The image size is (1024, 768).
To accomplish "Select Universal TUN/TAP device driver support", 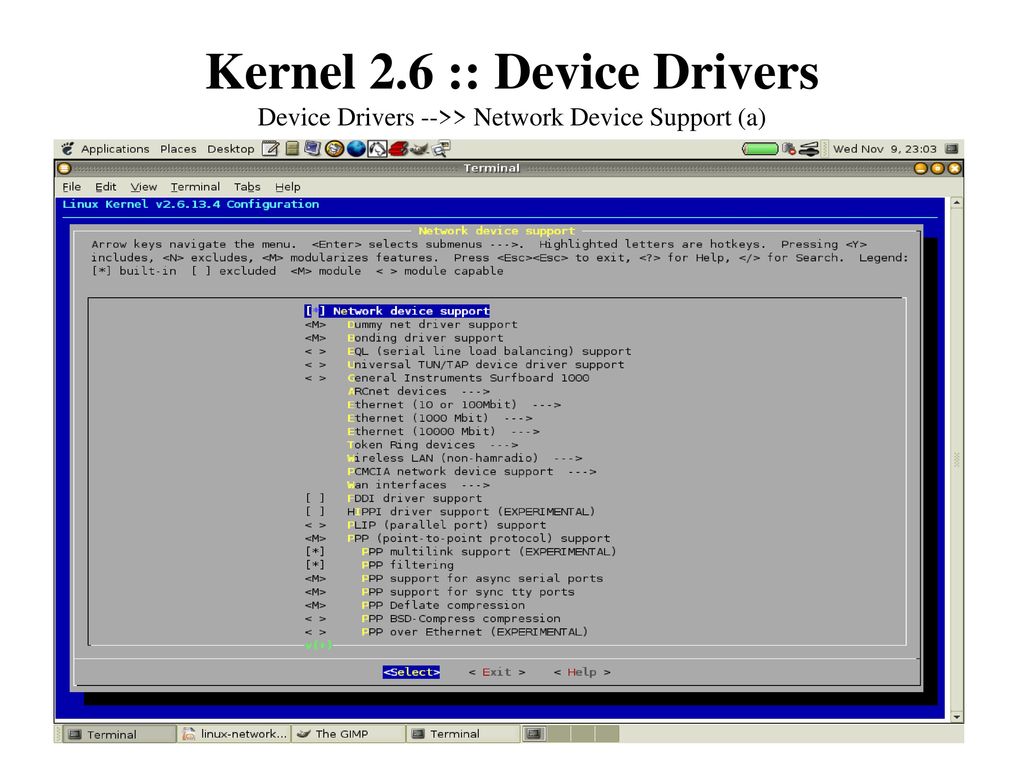I will coord(464,365).
